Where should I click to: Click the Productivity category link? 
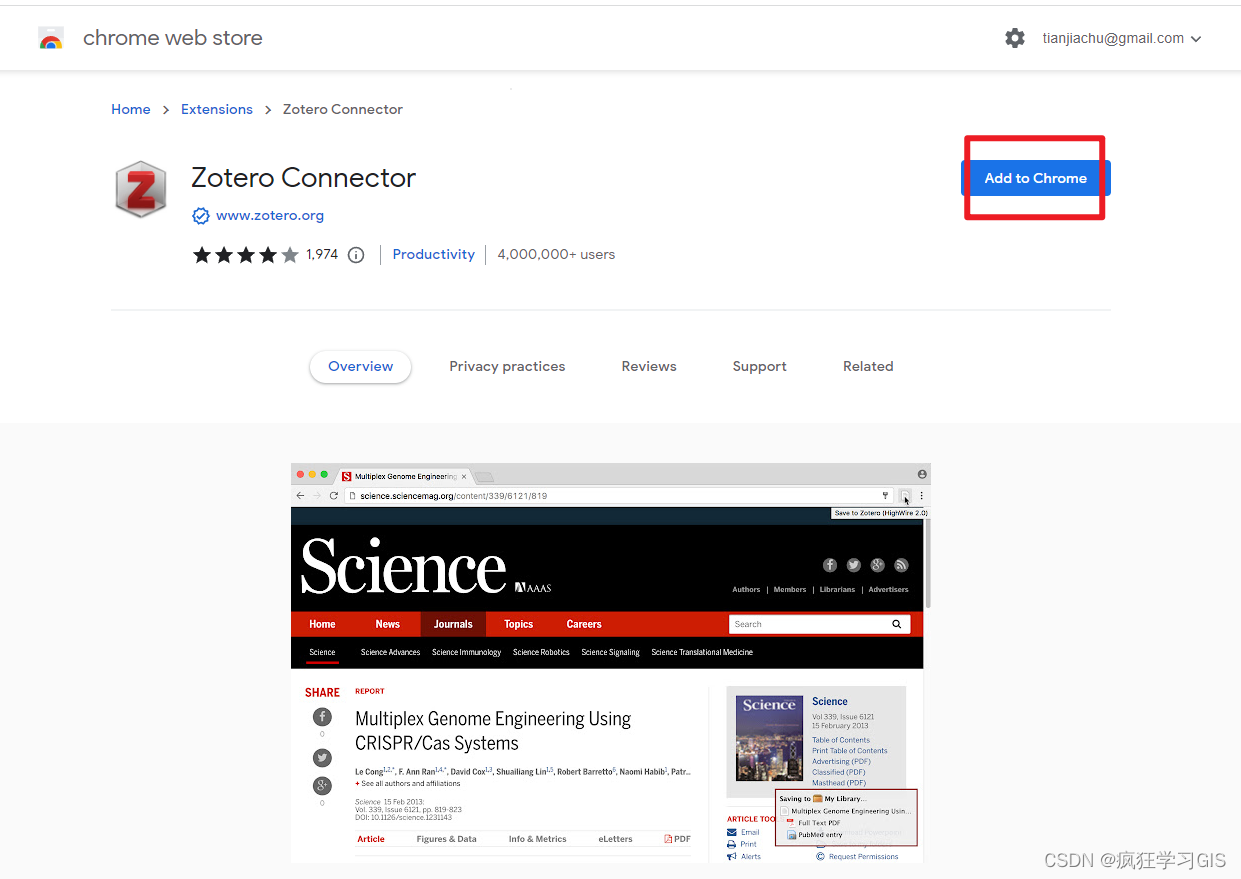point(433,255)
